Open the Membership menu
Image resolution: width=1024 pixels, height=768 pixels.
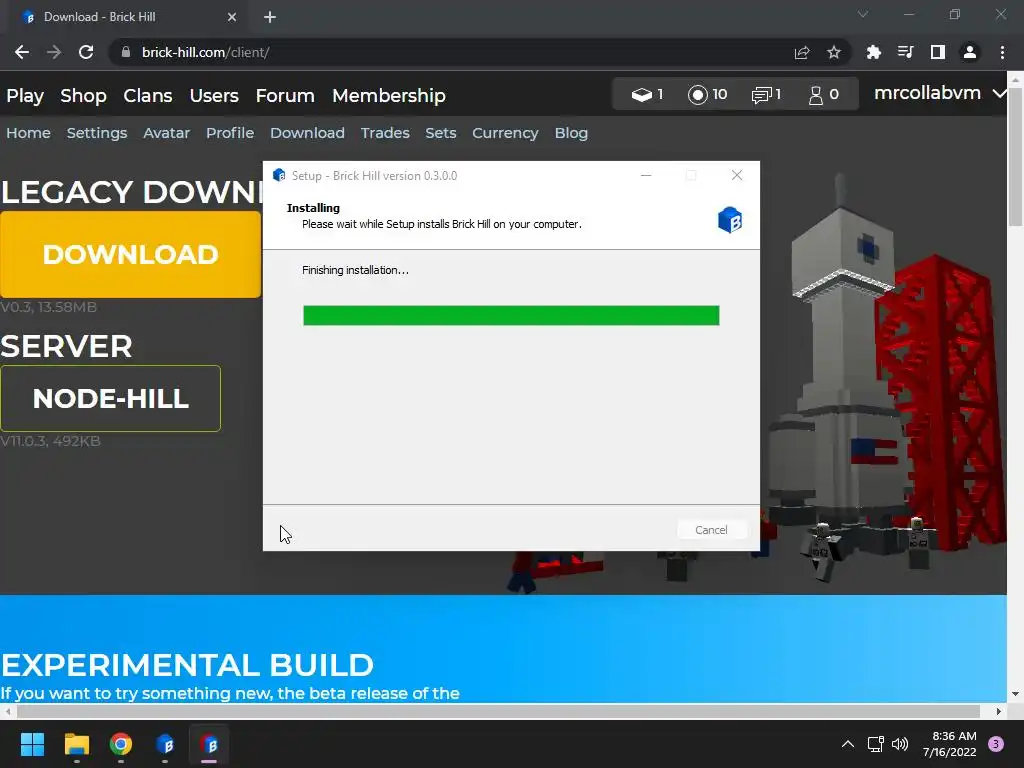[389, 95]
